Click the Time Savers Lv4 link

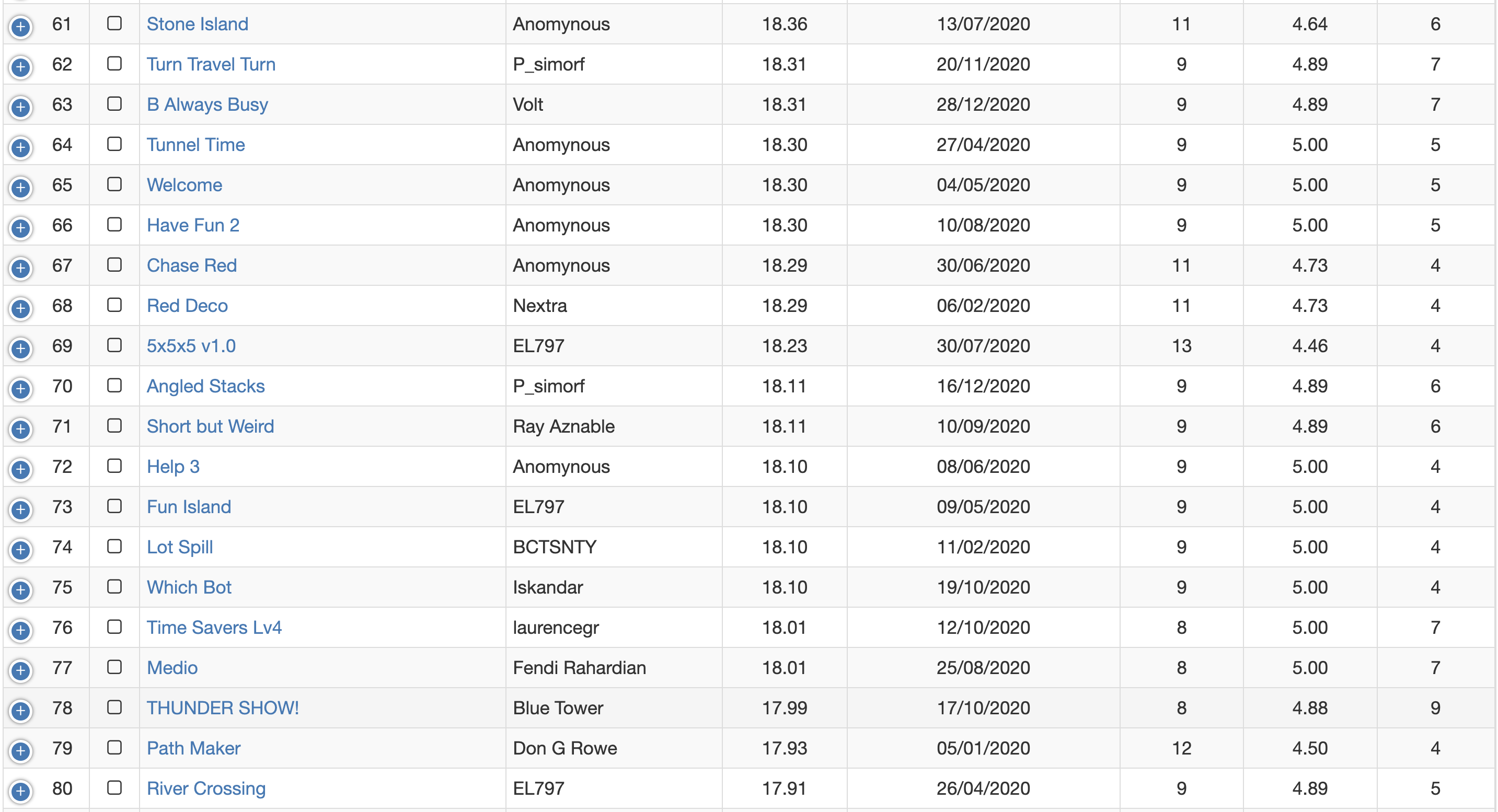(x=214, y=628)
